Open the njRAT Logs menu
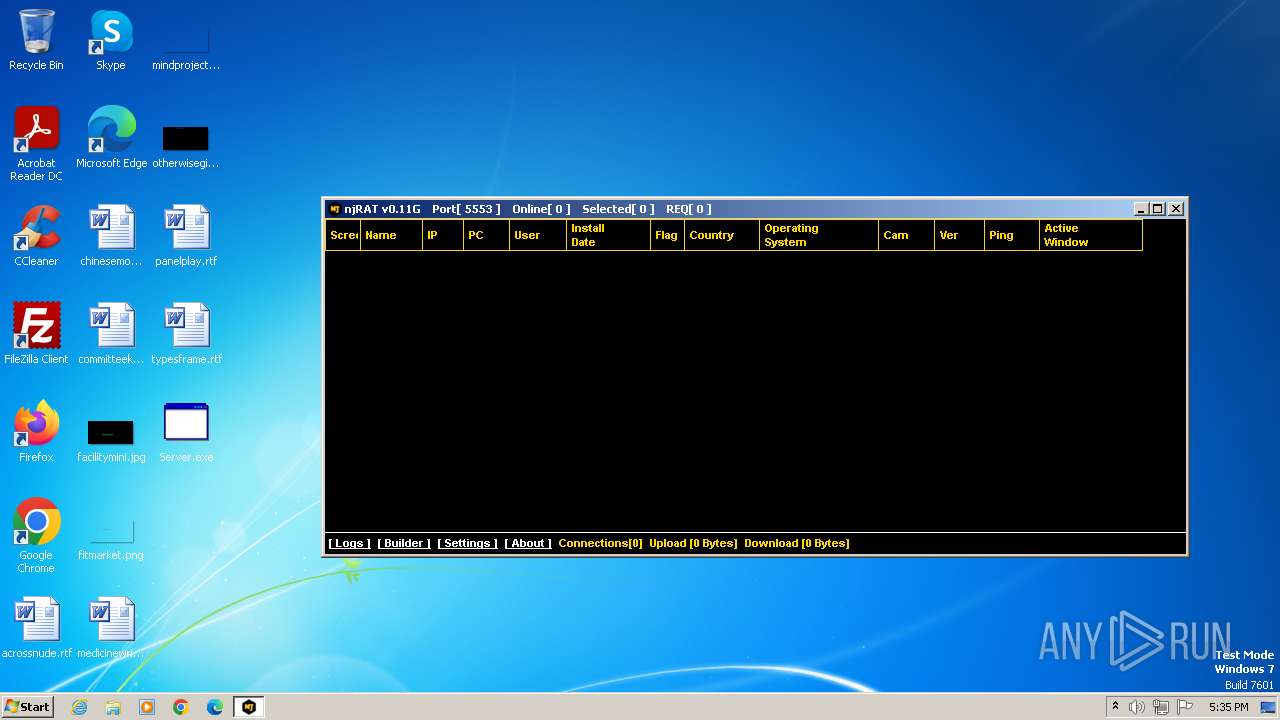The height and width of the screenshot is (720, 1280). tap(349, 543)
